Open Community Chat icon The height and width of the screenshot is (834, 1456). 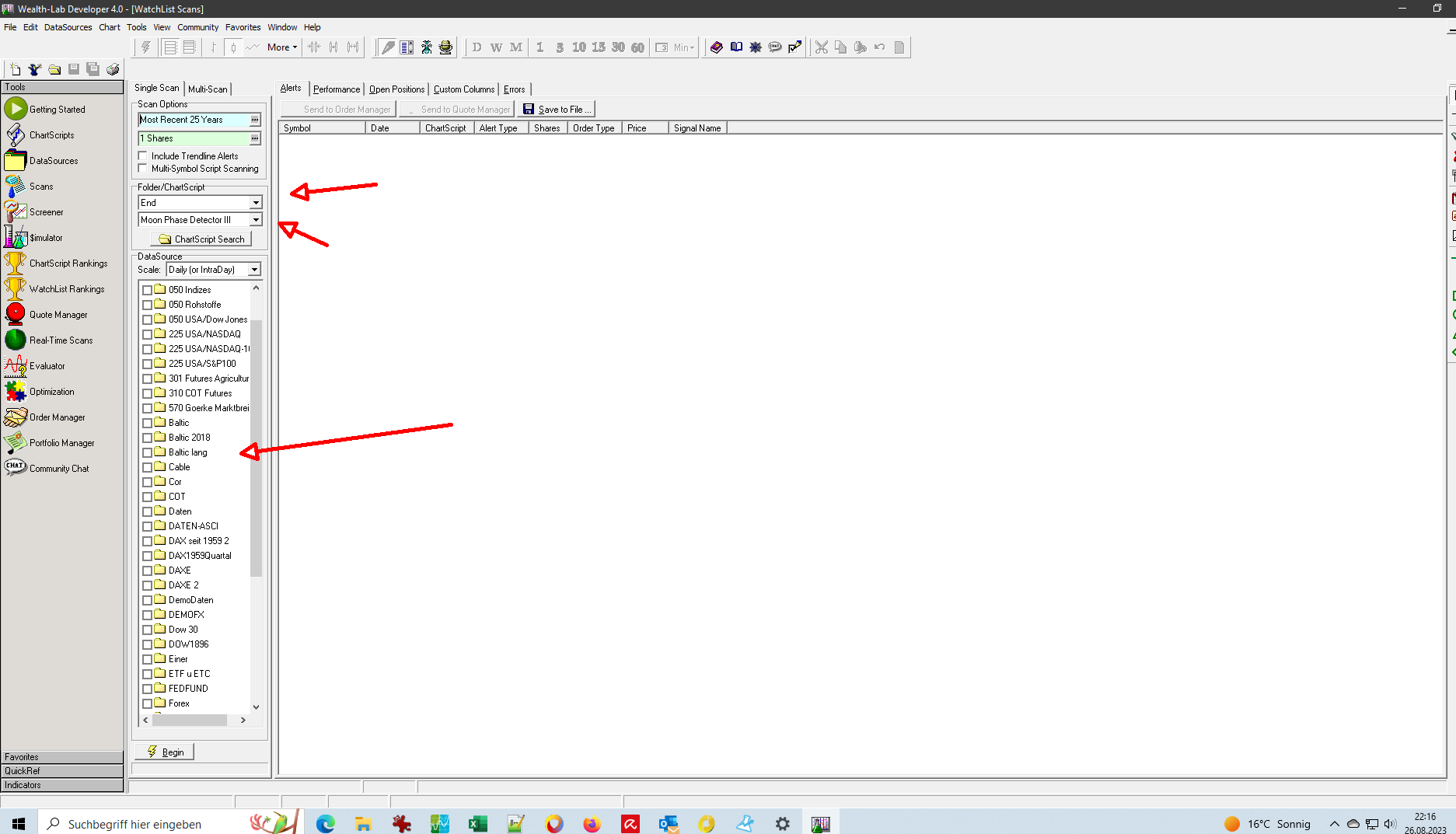pyautogui.click(x=16, y=468)
